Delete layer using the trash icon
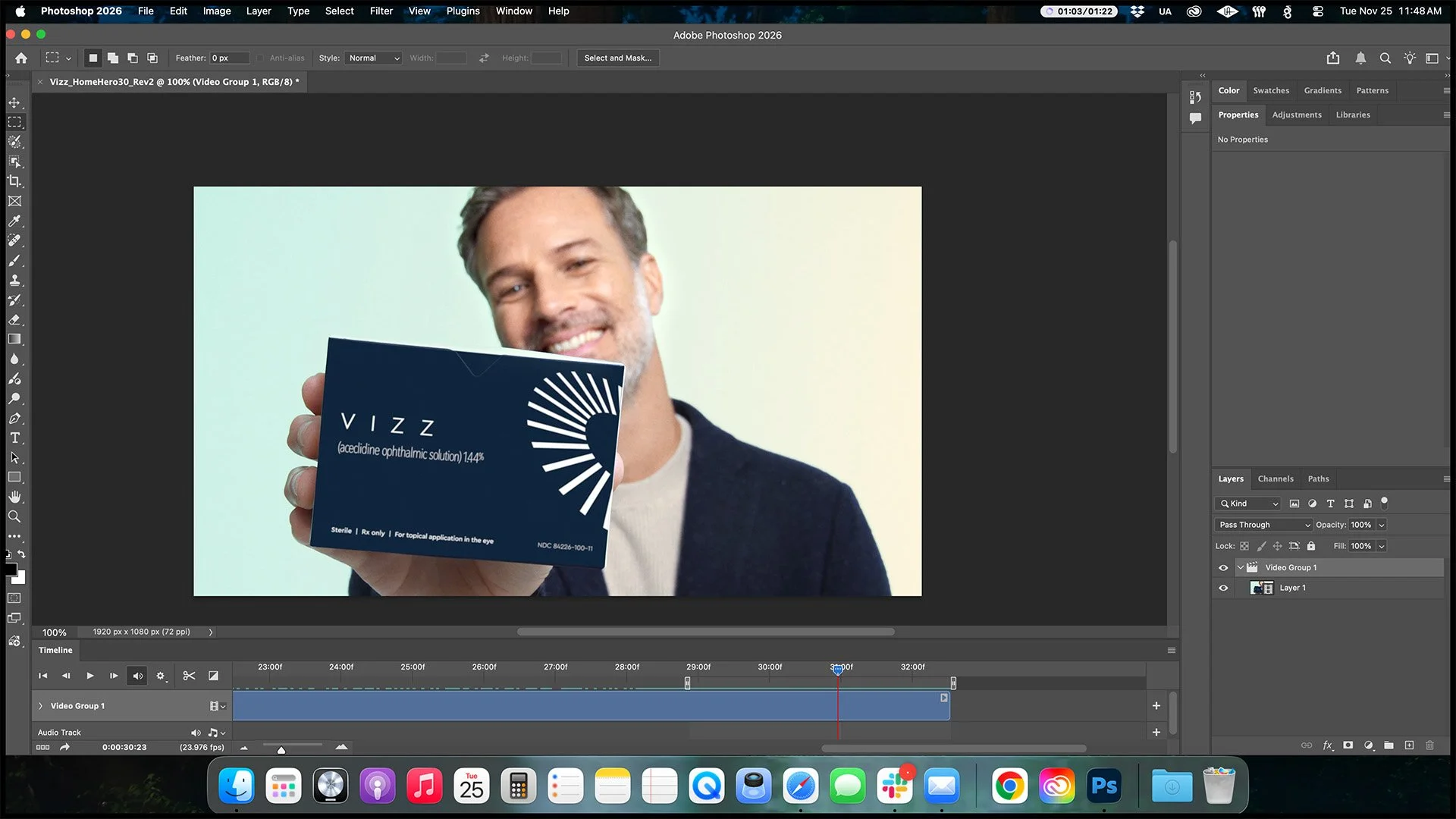This screenshot has height=819, width=1456. click(x=1429, y=745)
